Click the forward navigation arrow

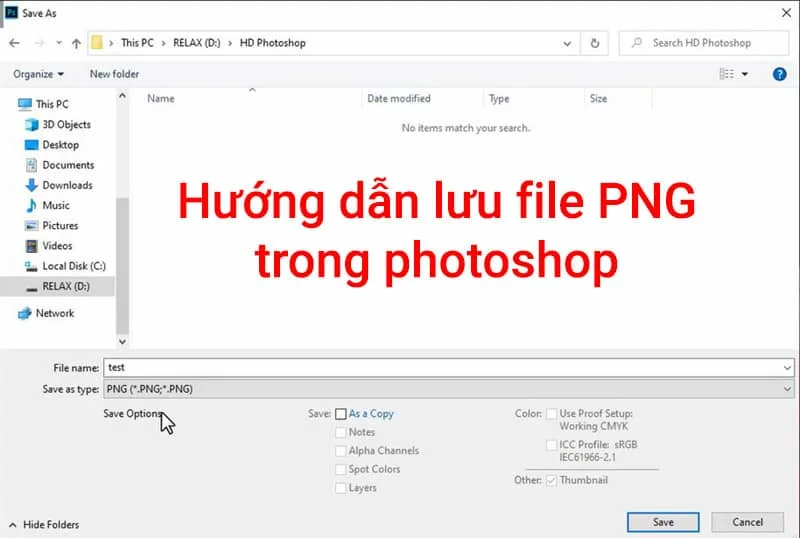(39, 43)
